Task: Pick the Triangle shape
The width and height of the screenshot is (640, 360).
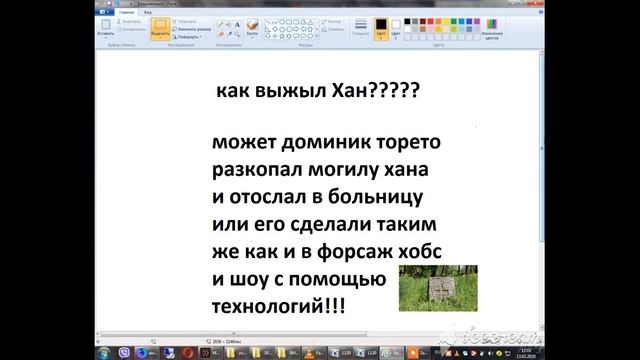Action: (310, 22)
